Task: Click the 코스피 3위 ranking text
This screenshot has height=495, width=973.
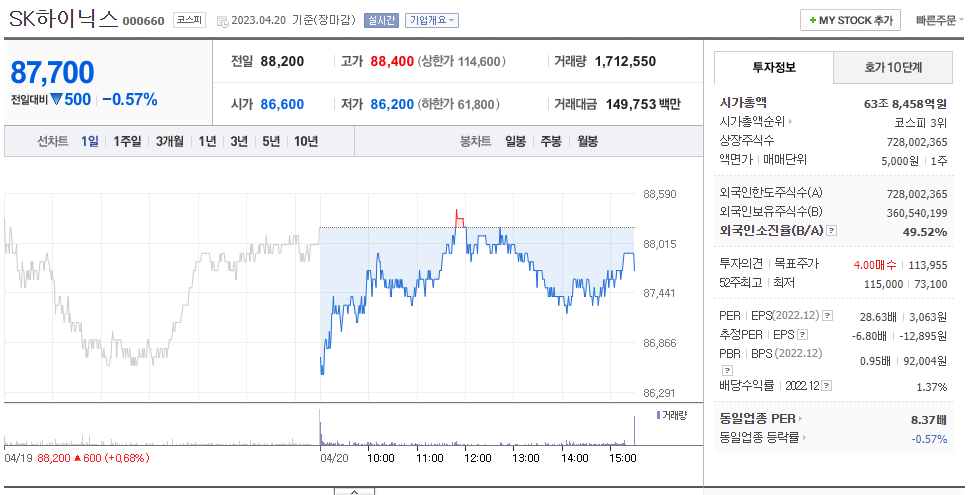Action: (x=921, y=123)
